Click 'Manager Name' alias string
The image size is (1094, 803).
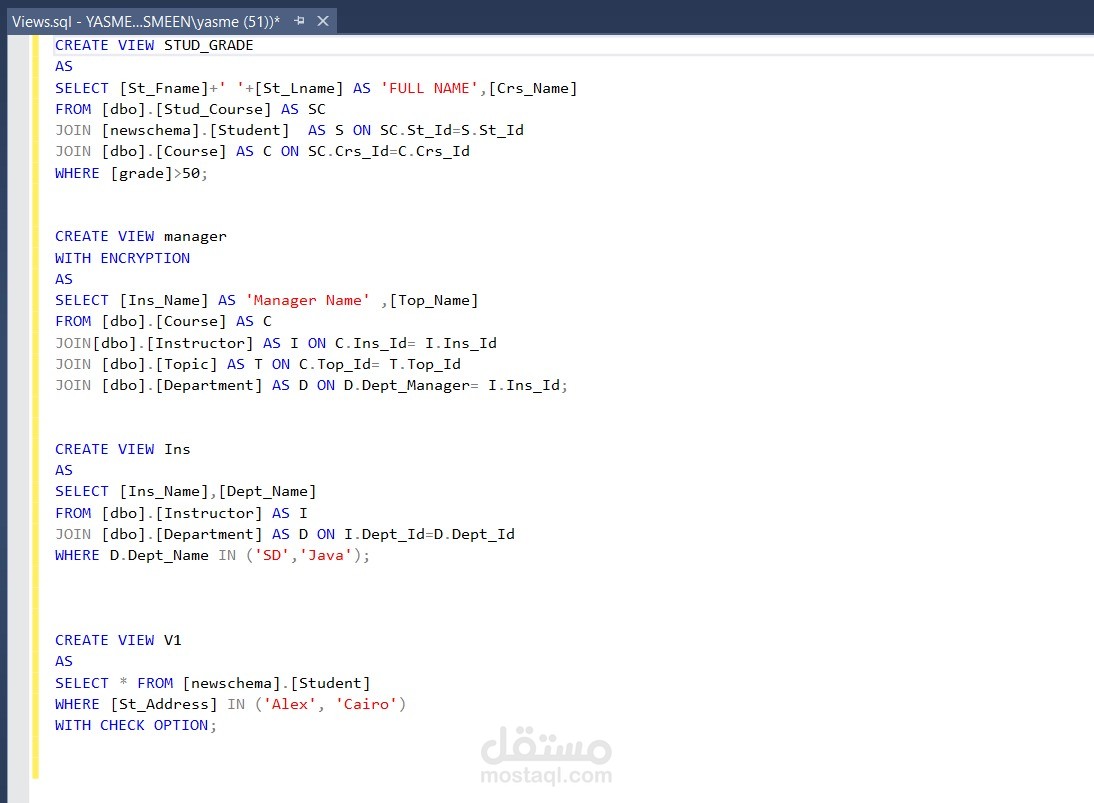308,301
